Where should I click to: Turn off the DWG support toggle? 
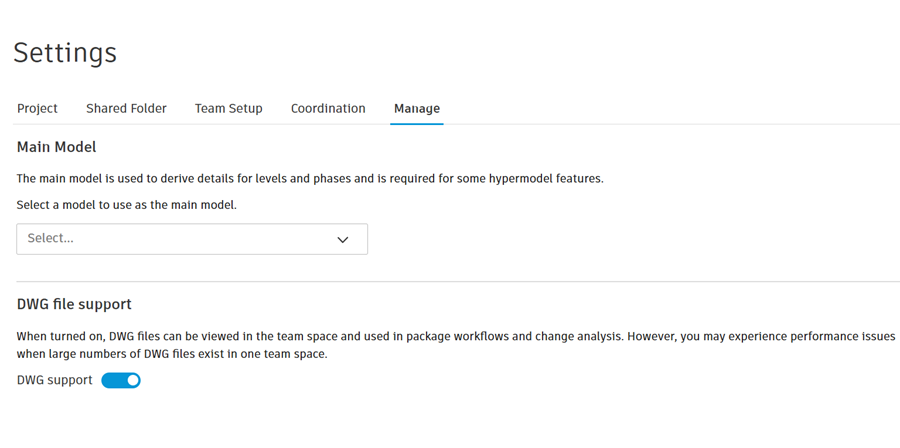[x=121, y=380]
